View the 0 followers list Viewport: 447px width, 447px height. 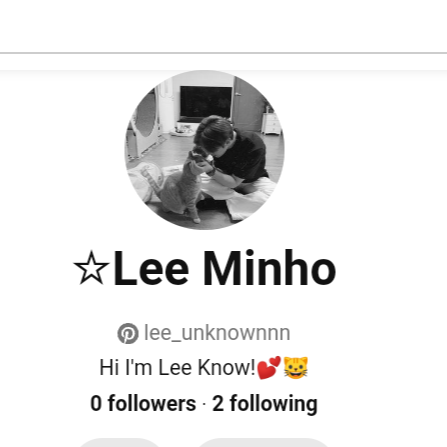point(143,403)
